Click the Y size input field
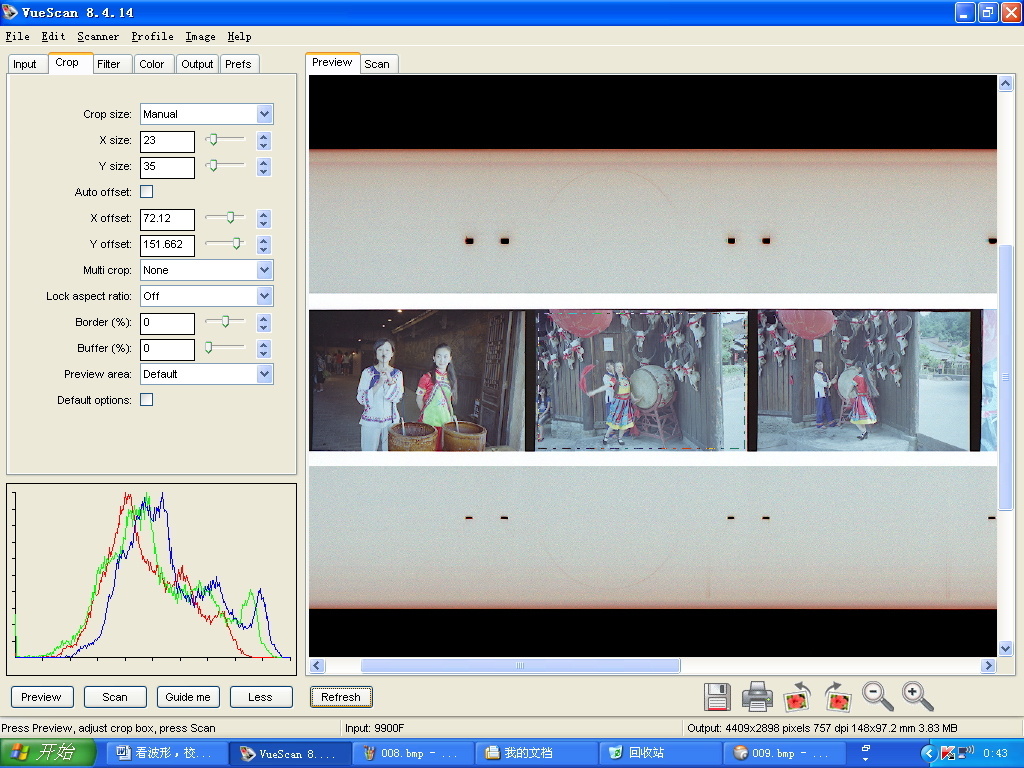This screenshot has height=768, width=1024. [167, 167]
